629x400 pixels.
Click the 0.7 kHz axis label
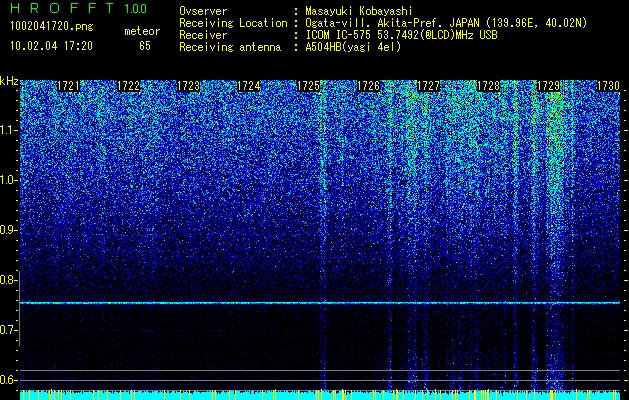(x=8, y=330)
